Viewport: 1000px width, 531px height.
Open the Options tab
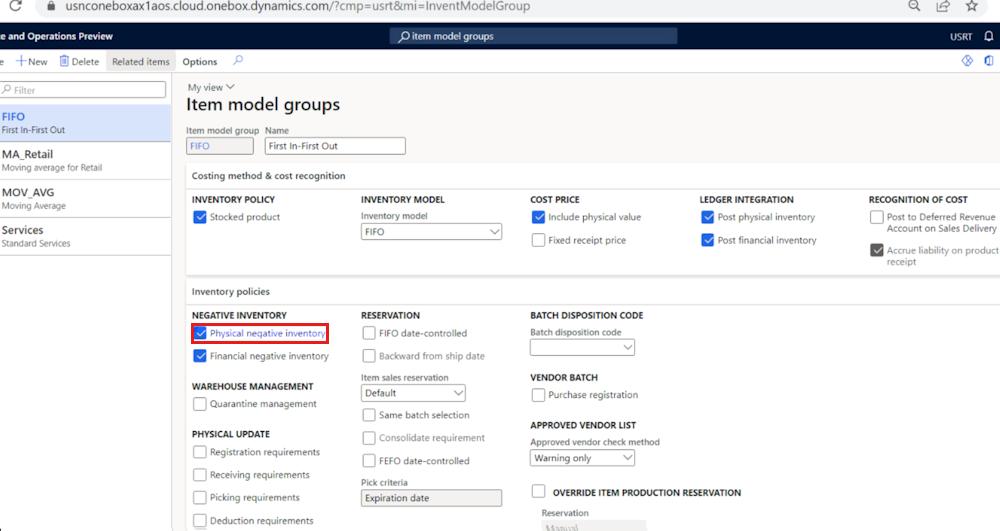(200, 62)
